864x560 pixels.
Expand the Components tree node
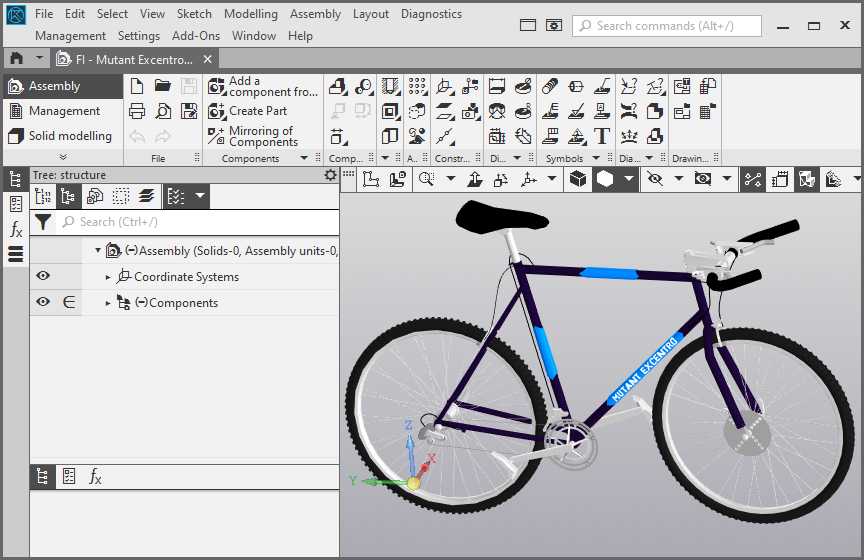(109, 303)
